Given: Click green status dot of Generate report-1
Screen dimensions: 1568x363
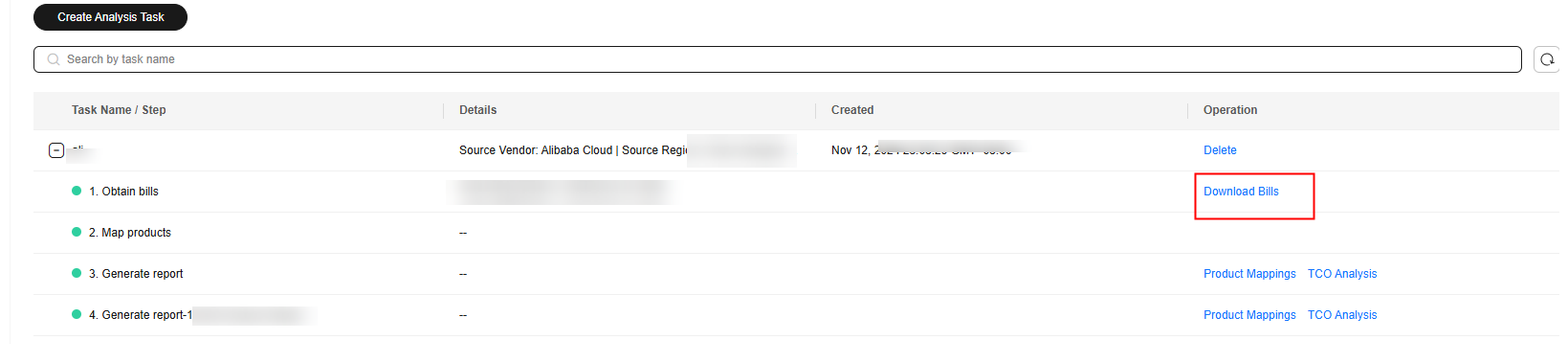Looking at the screenshot, I should [77, 314].
